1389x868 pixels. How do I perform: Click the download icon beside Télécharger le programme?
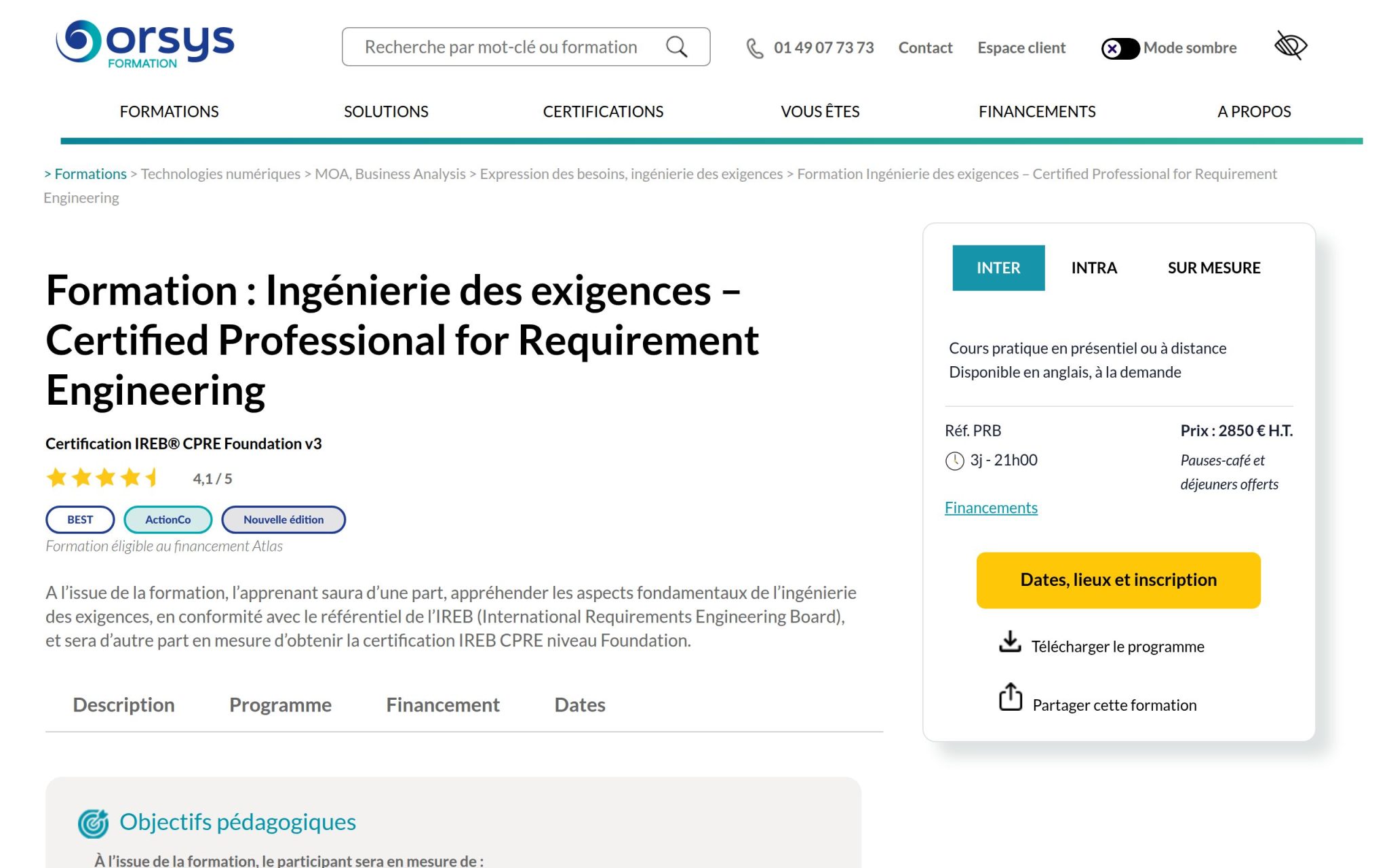point(1010,642)
